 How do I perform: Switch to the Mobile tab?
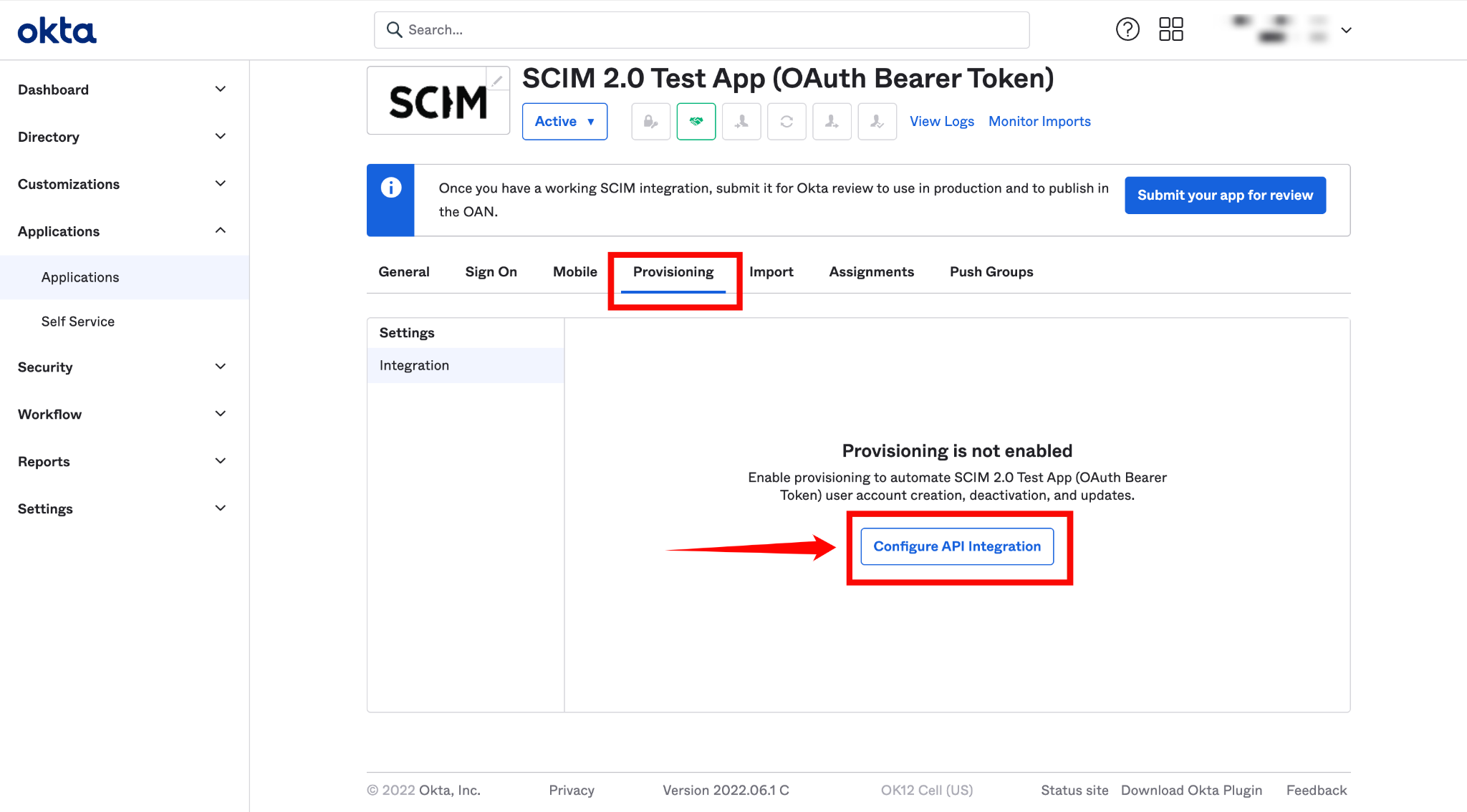574,272
